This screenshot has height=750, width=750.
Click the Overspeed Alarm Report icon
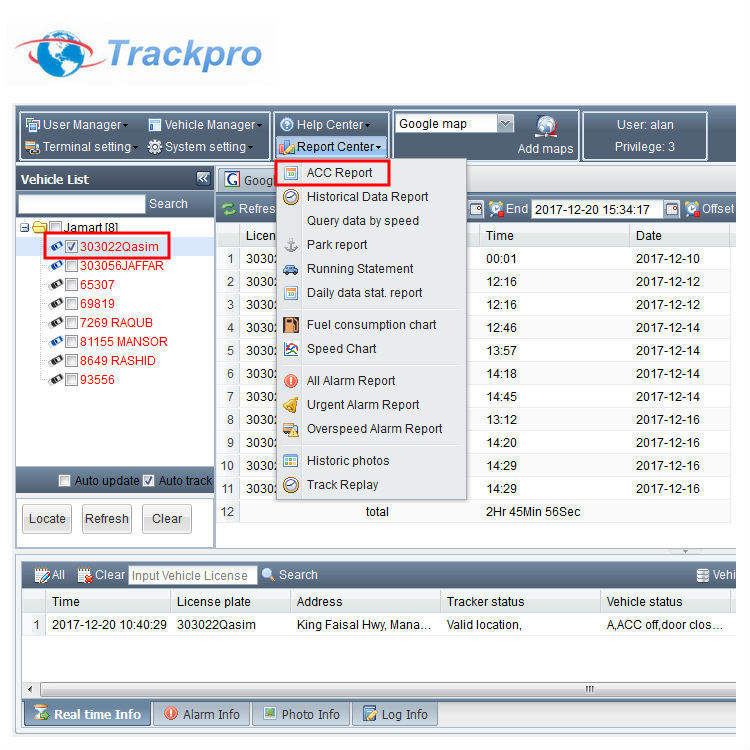pyautogui.click(x=291, y=429)
